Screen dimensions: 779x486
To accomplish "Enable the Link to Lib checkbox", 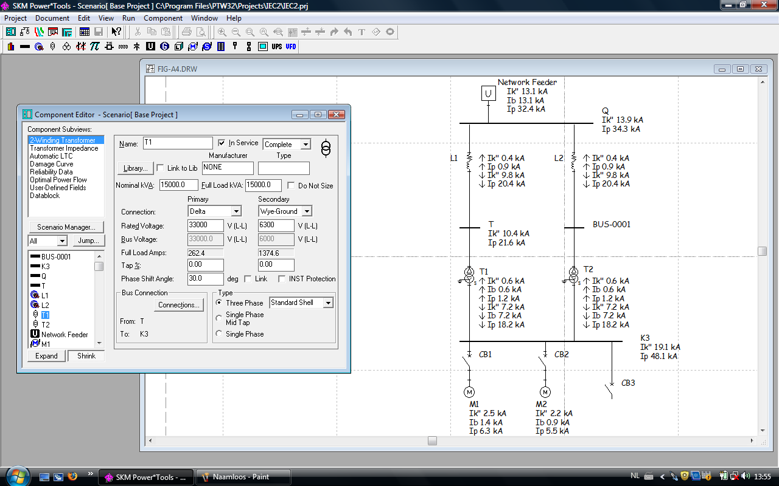I will click(x=160, y=168).
